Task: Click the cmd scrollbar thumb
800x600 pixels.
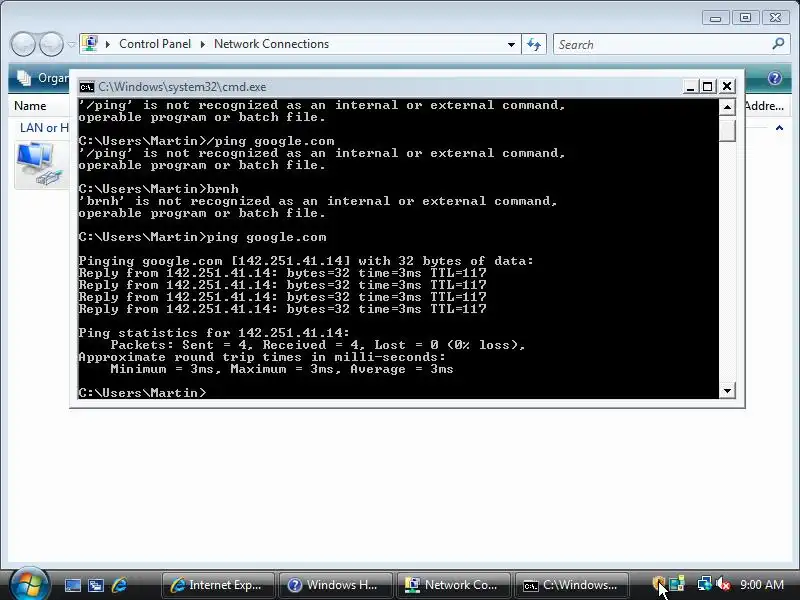Action: [x=727, y=129]
